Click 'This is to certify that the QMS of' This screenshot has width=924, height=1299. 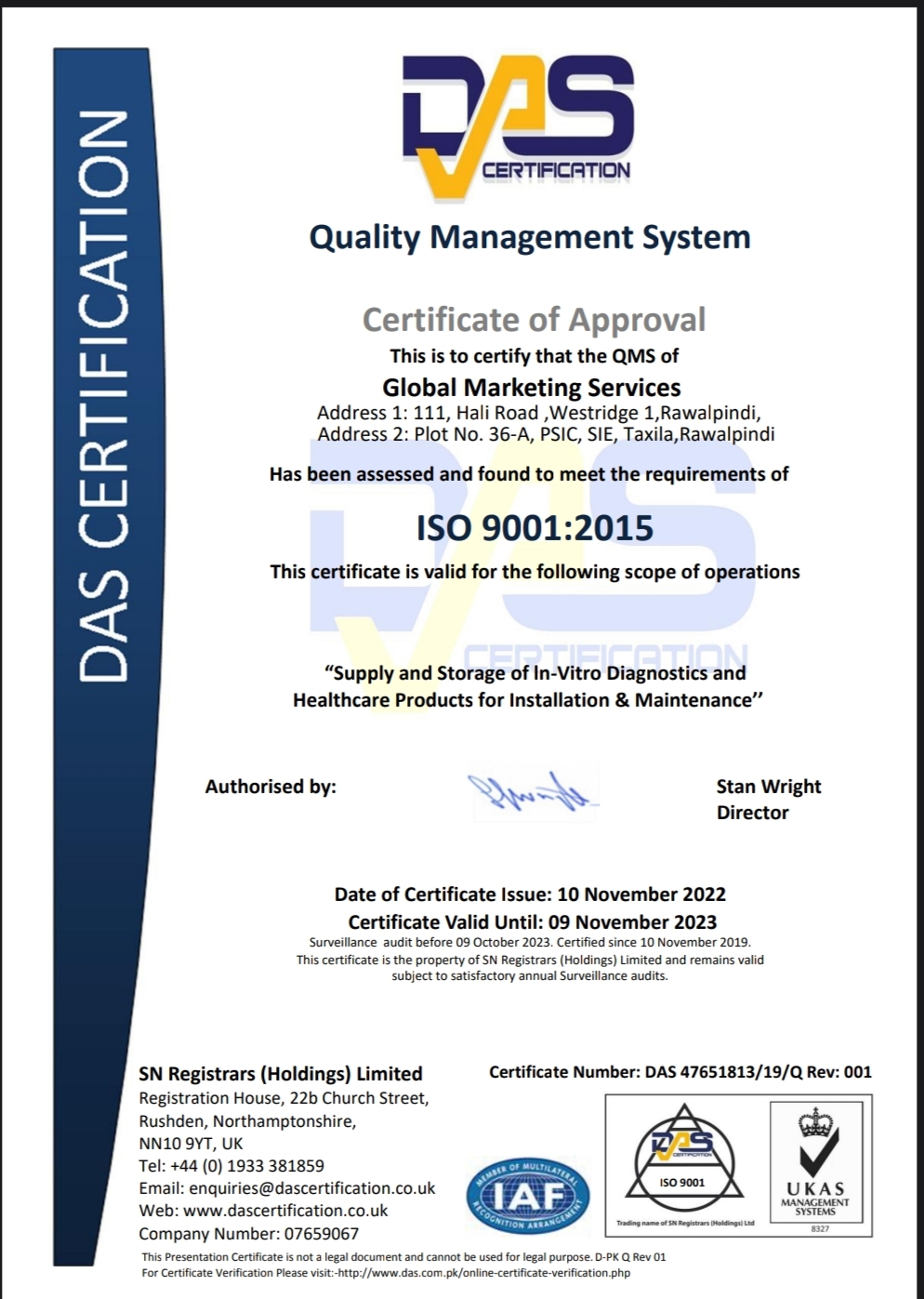pyautogui.click(x=535, y=356)
